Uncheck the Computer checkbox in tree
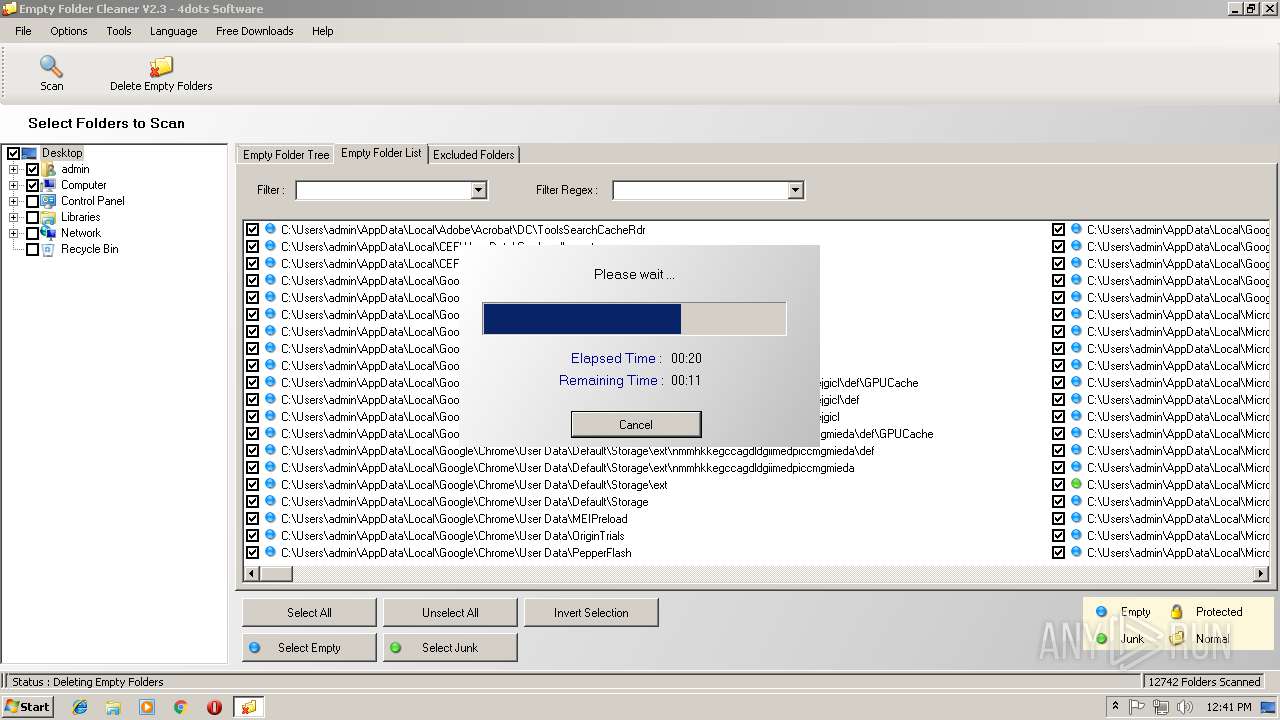 point(32,185)
